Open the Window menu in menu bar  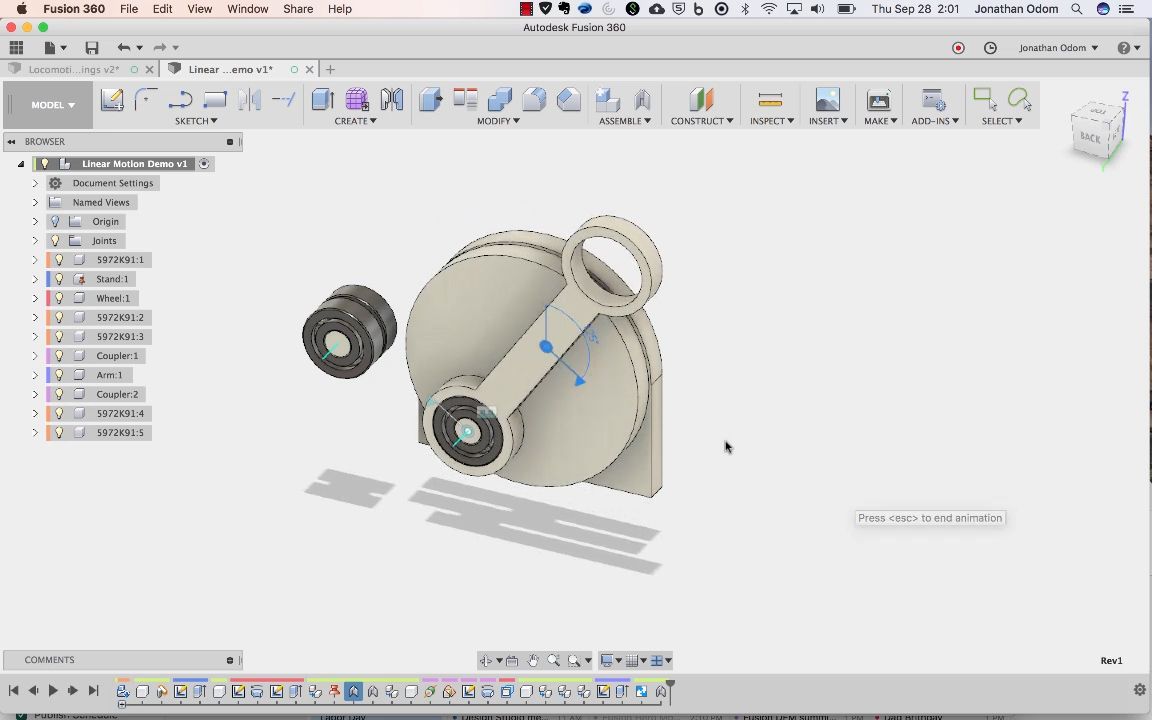(247, 9)
